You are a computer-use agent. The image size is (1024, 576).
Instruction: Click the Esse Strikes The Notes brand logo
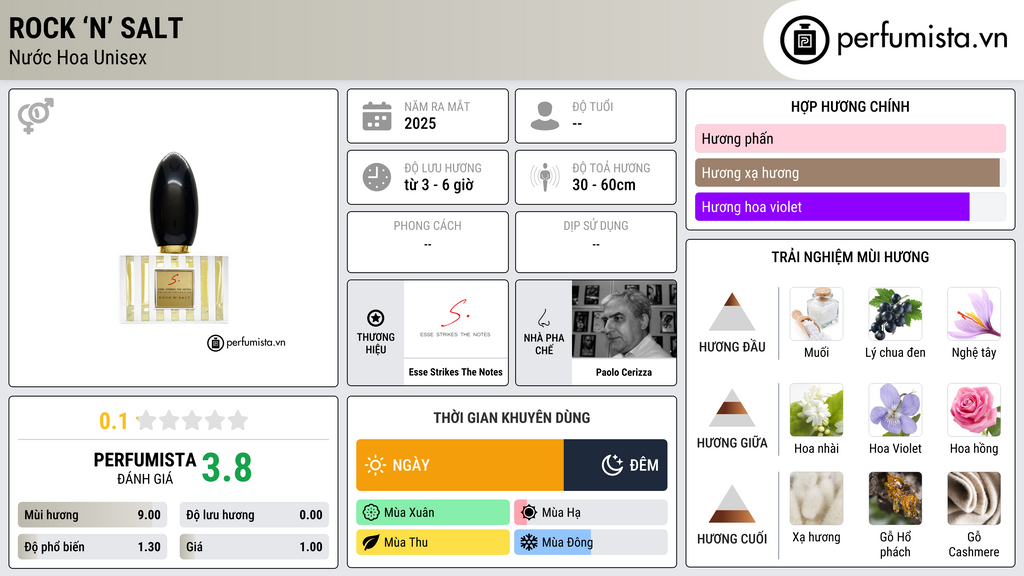[455, 319]
